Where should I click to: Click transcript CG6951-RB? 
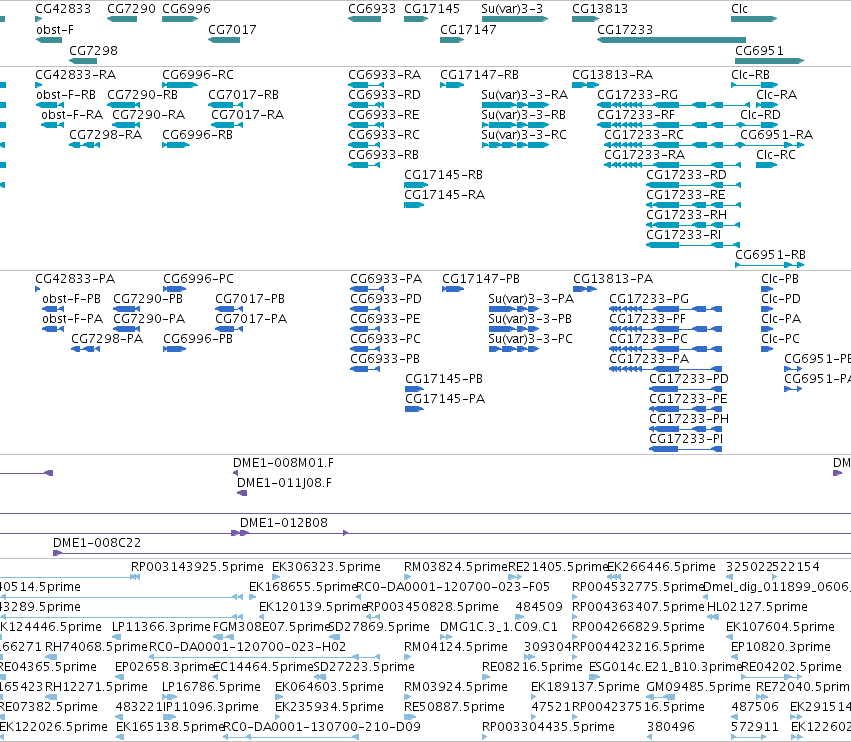pos(770,255)
